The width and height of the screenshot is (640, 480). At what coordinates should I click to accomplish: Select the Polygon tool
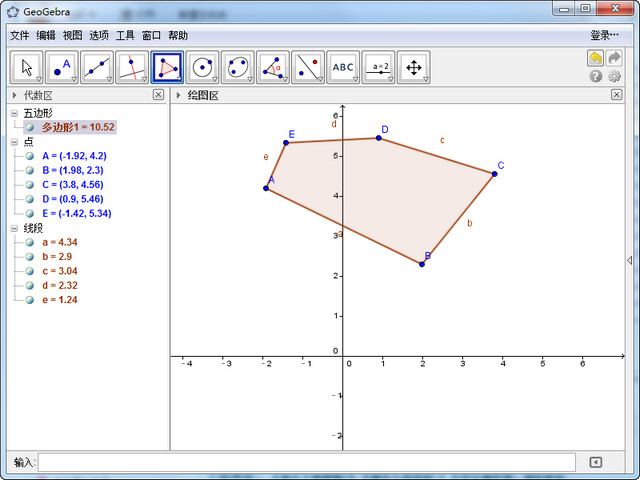pyautogui.click(x=167, y=68)
